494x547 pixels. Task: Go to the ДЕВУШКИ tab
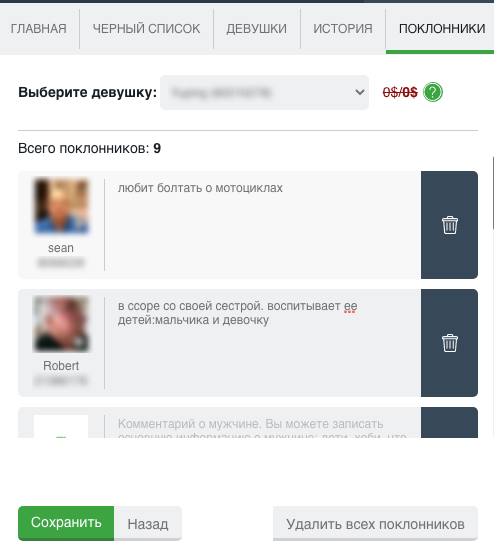coord(257,29)
